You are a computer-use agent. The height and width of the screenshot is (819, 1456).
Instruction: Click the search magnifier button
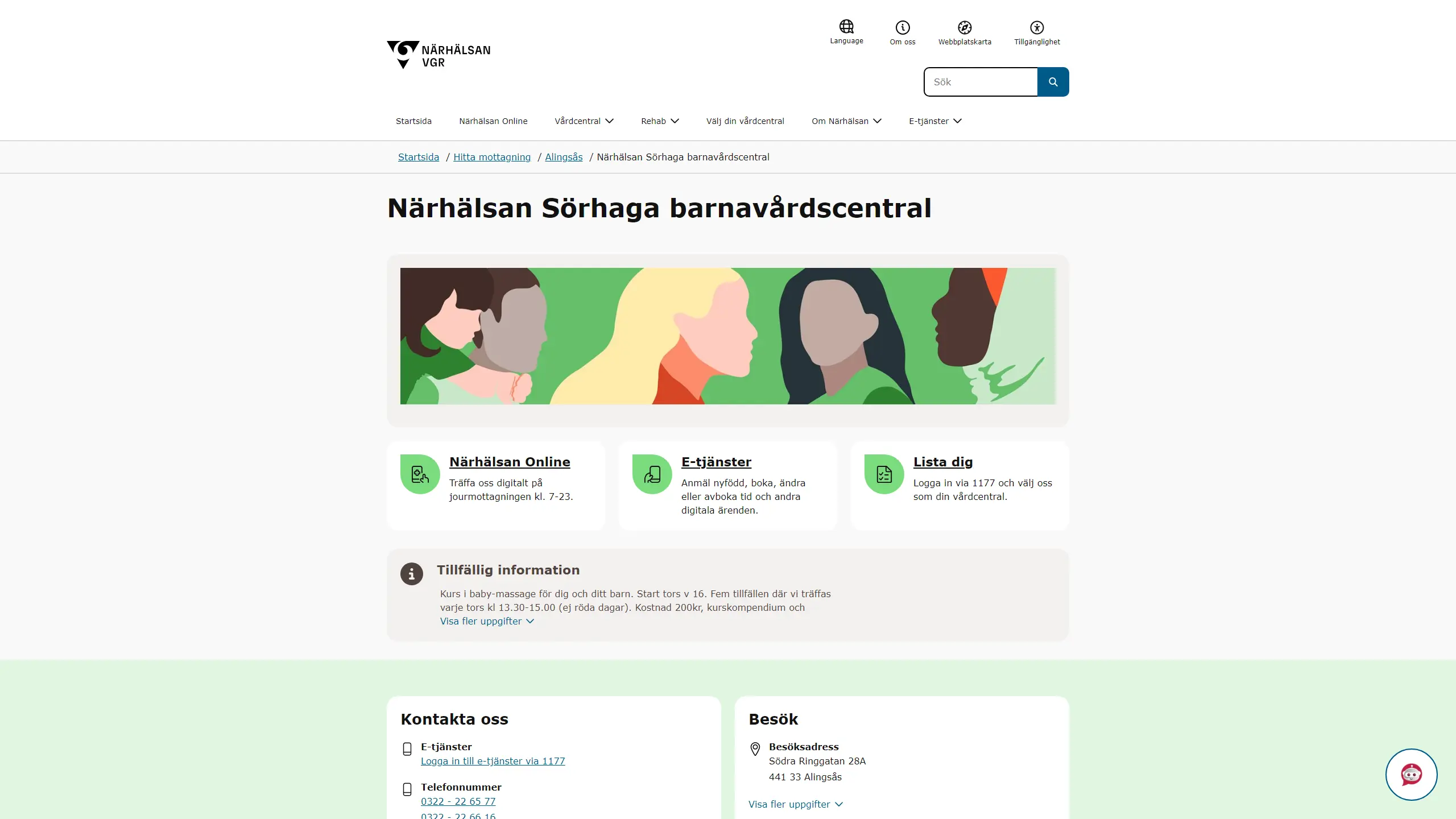pyautogui.click(x=1053, y=81)
